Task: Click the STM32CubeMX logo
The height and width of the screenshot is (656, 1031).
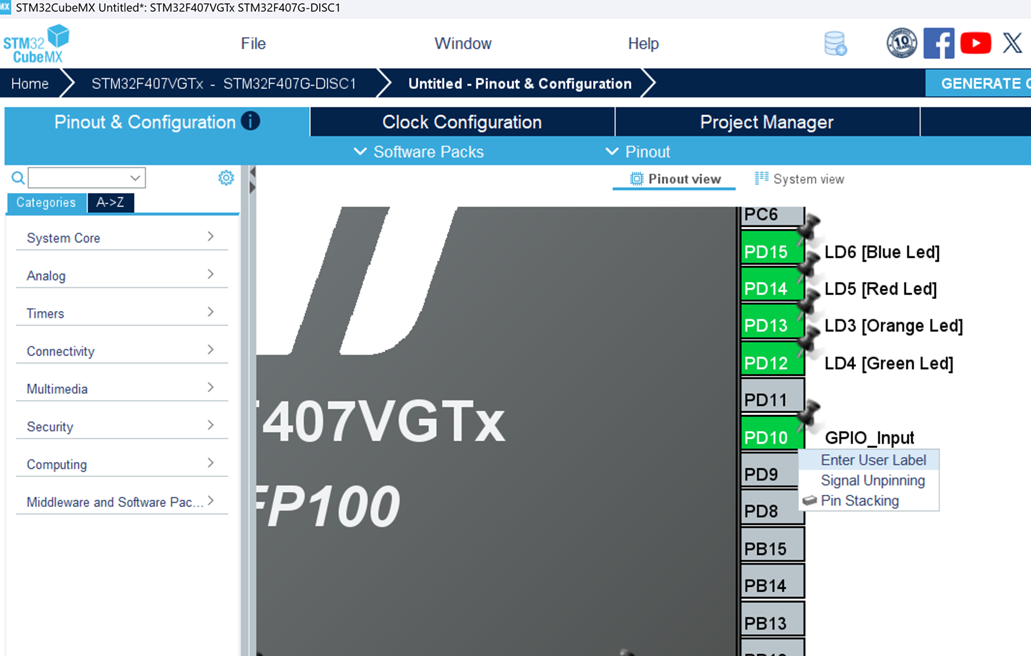Action: (36, 44)
